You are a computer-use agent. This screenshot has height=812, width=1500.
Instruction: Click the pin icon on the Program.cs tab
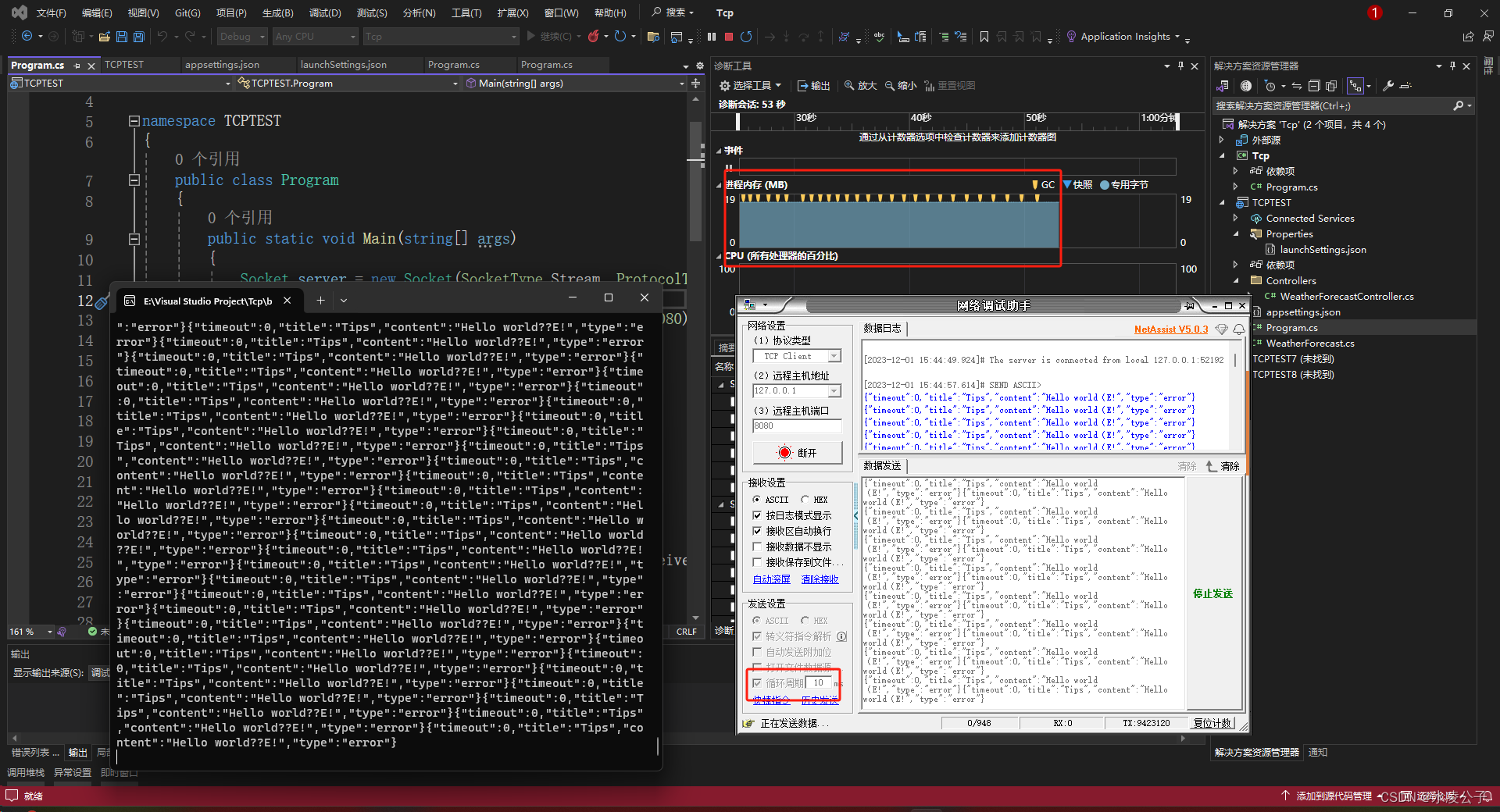click(x=77, y=66)
